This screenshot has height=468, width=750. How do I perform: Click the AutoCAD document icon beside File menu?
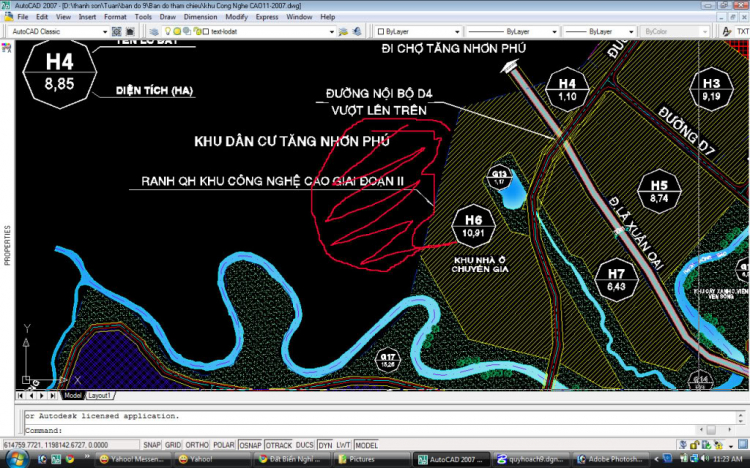[8, 17]
